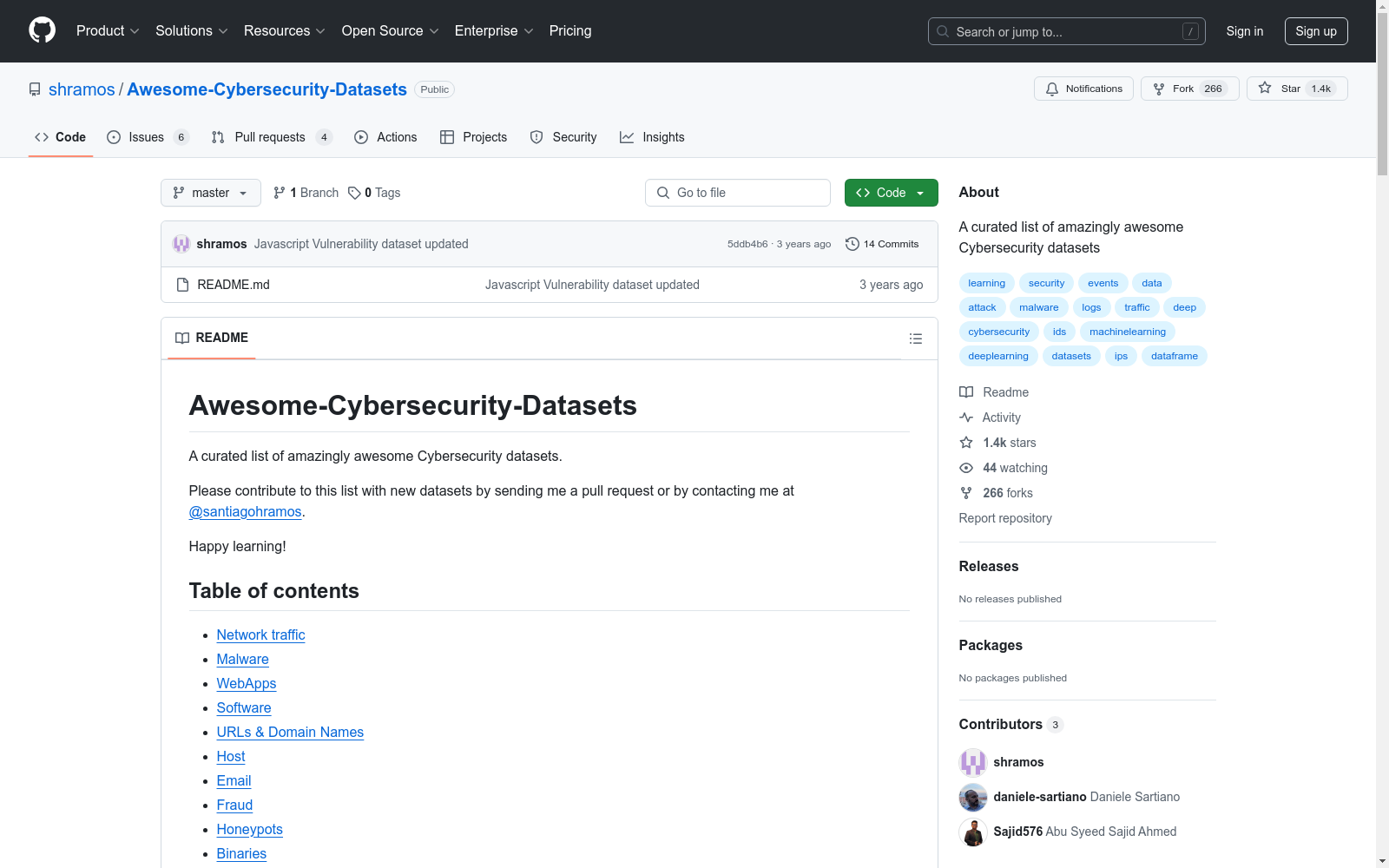Select the dataframe topic tag
The width and height of the screenshot is (1389, 868).
pyautogui.click(x=1174, y=356)
